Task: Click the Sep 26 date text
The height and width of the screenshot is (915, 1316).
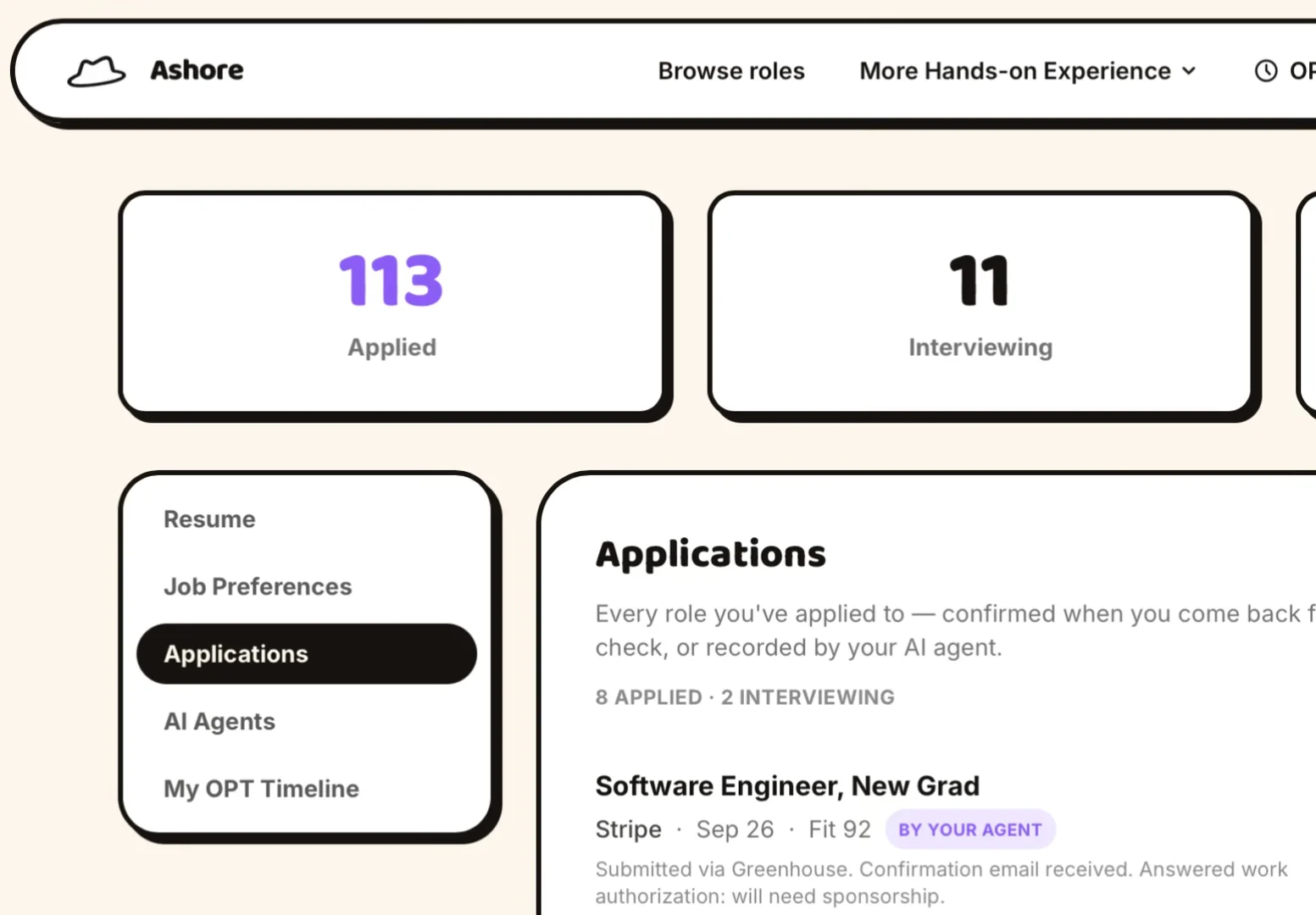Action: [x=735, y=829]
